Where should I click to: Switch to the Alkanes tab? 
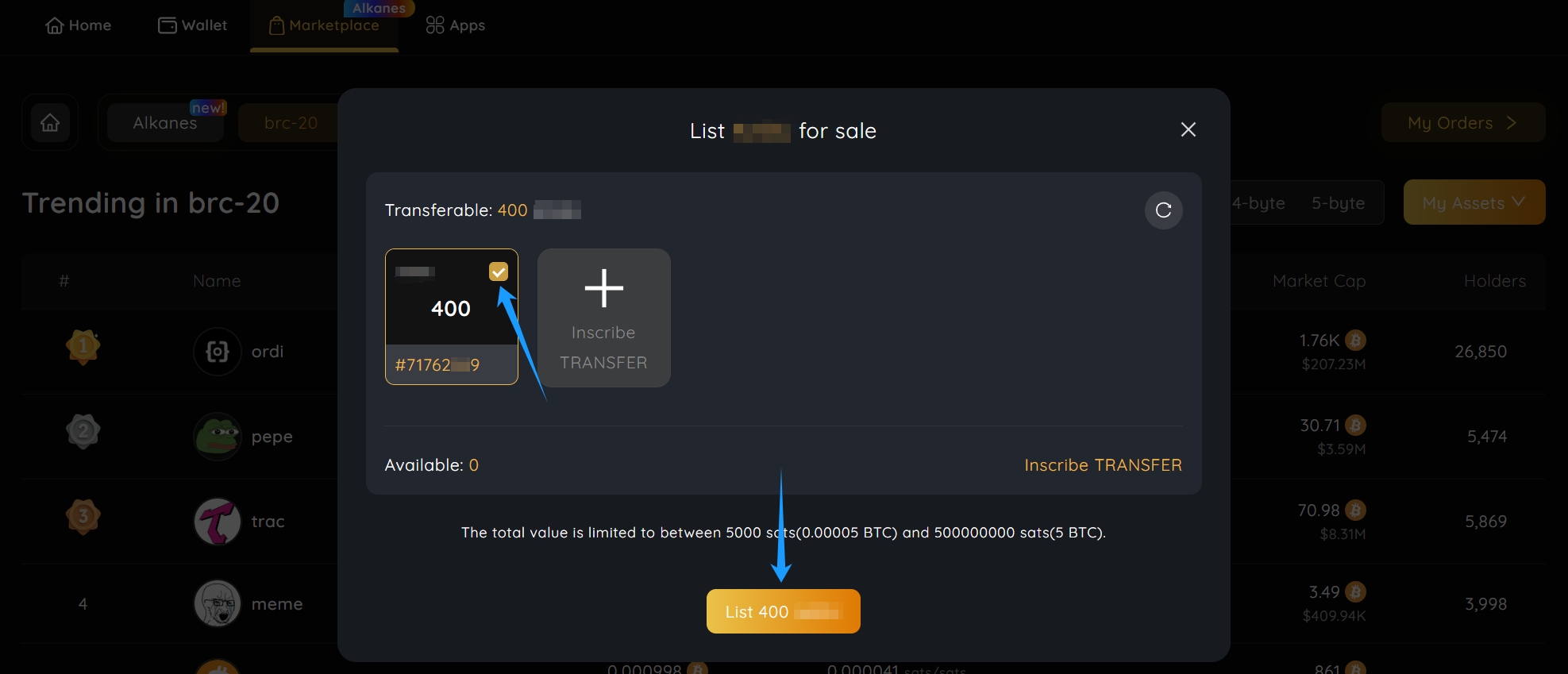pos(165,122)
